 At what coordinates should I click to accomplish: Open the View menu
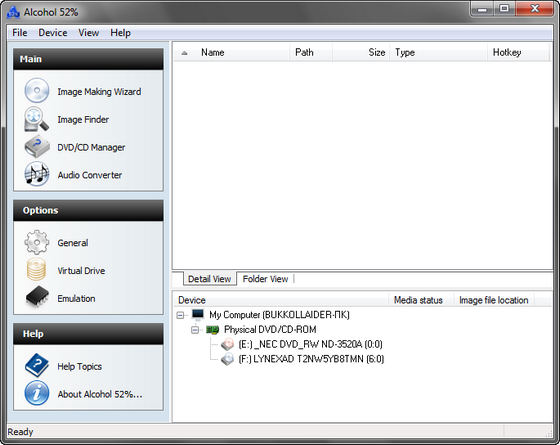(x=89, y=33)
